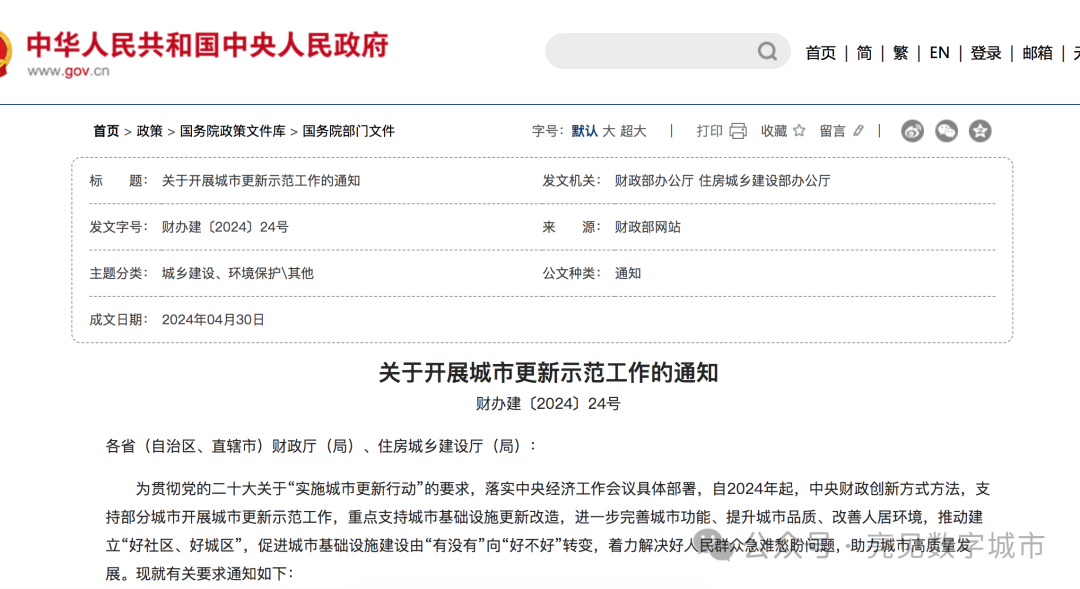Click the search magnifier icon

coord(766,51)
